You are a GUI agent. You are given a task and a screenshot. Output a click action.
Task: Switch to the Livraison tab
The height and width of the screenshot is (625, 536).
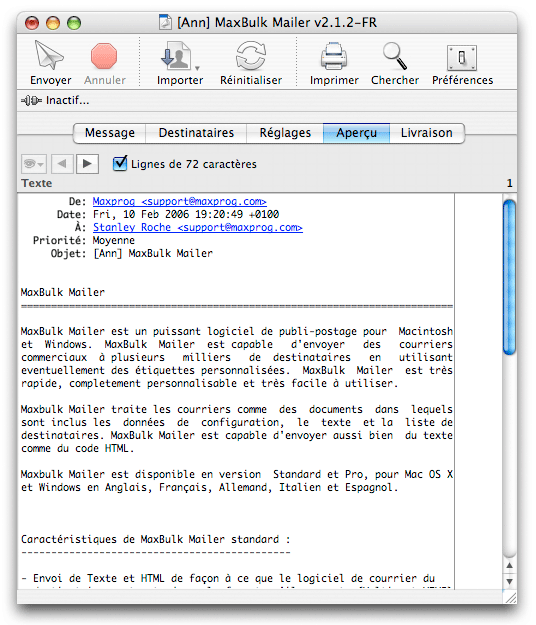426,133
